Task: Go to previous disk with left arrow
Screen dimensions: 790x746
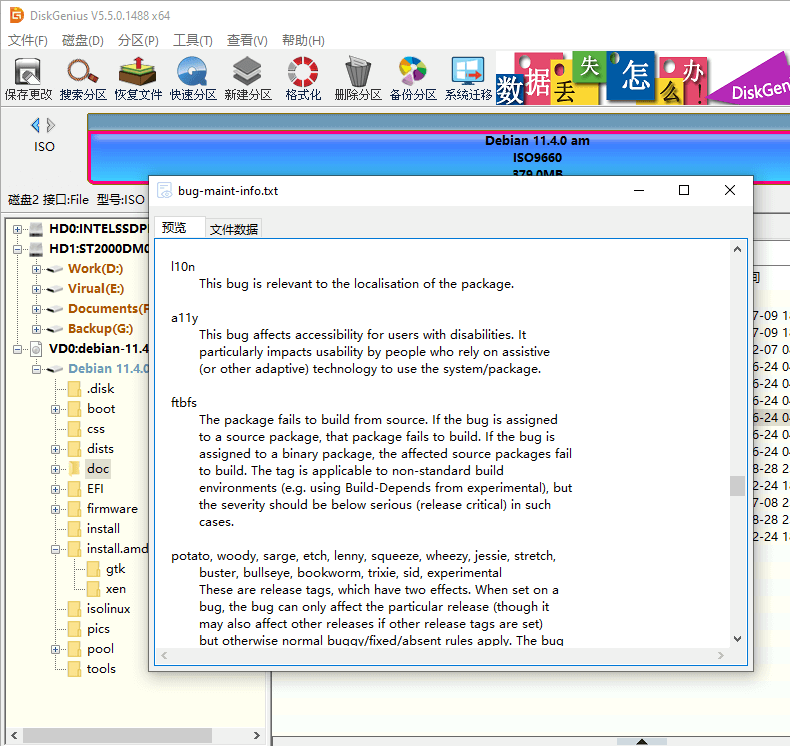Action: [36, 125]
